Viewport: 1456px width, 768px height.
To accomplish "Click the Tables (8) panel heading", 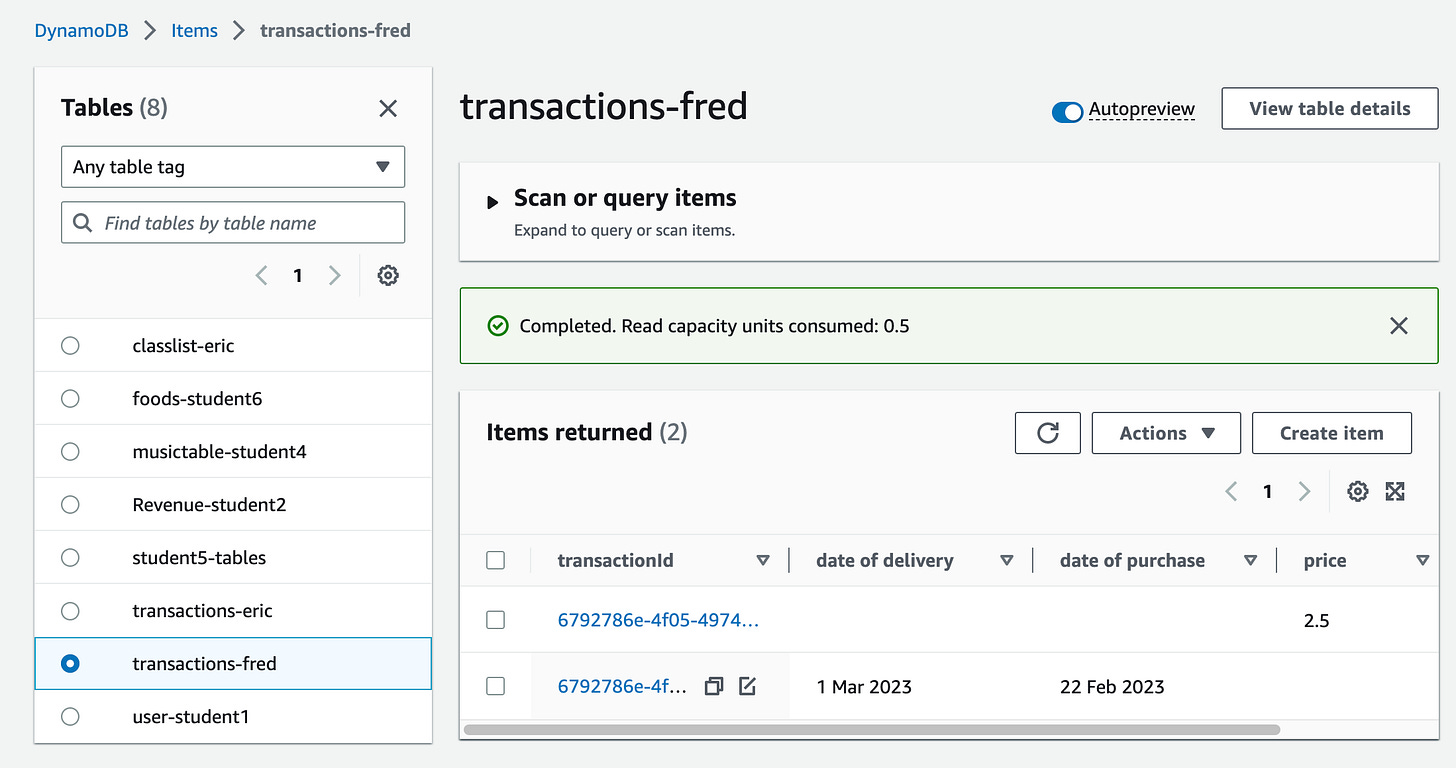I will coord(114,108).
